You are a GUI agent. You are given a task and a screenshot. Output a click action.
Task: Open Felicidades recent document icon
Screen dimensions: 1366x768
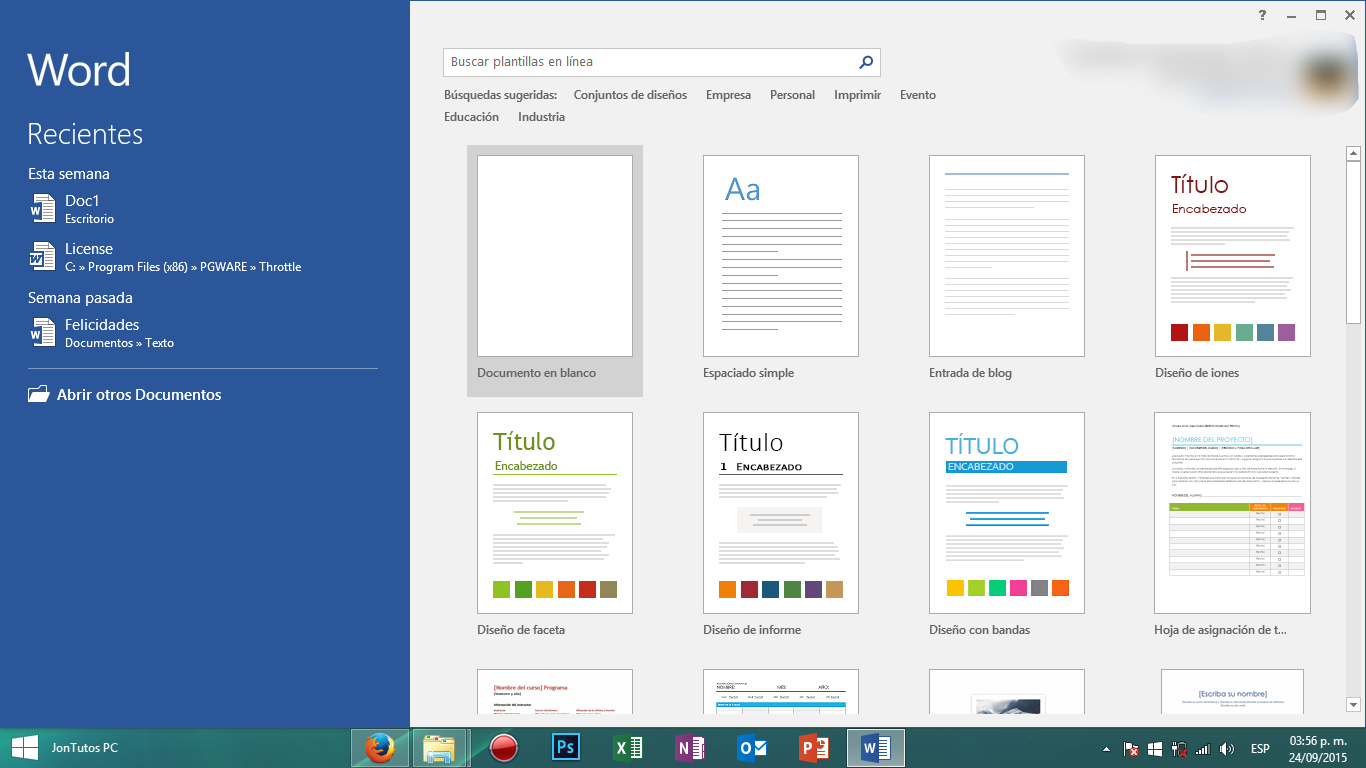tap(42, 332)
